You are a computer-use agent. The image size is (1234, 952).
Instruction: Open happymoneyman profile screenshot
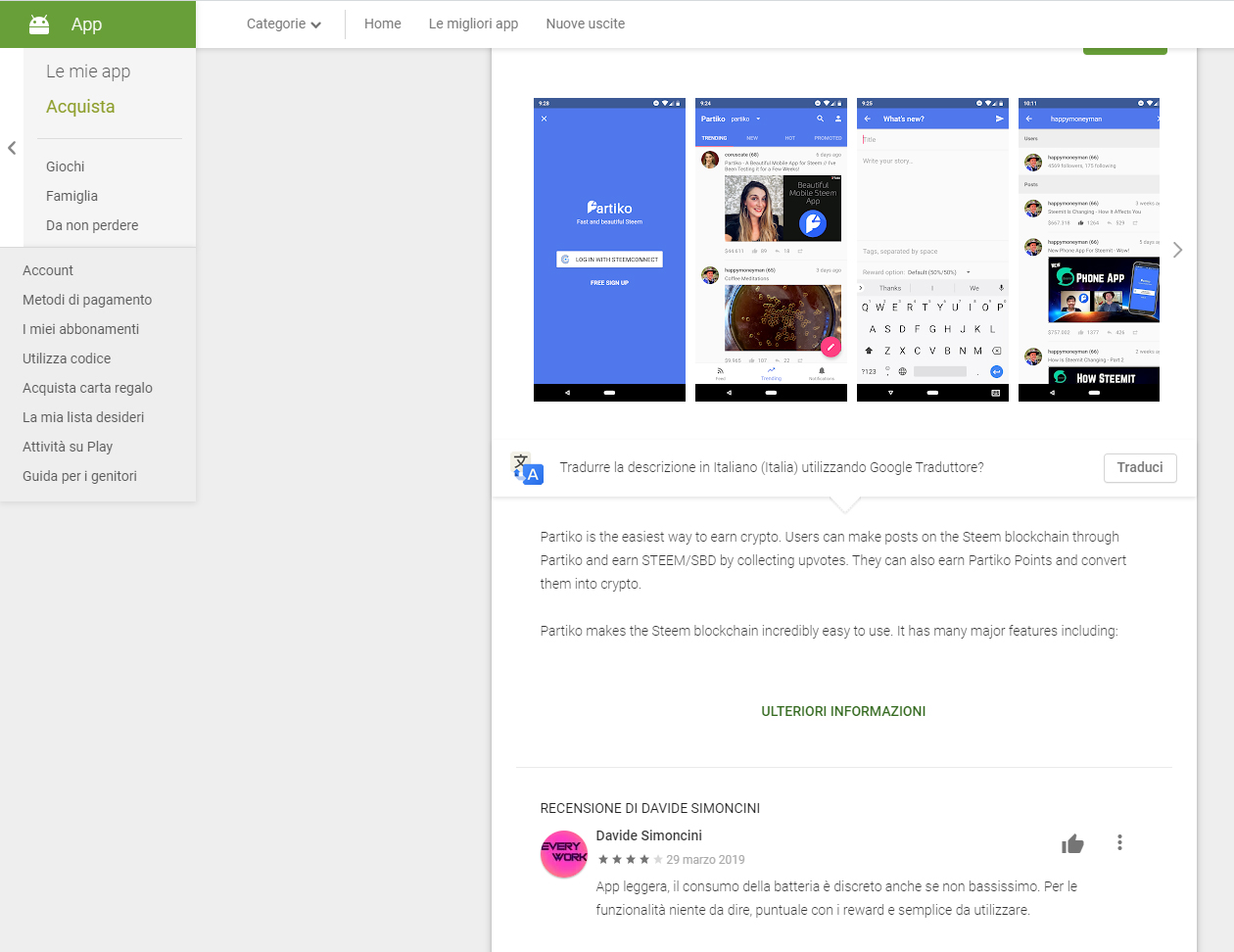tap(1089, 250)
